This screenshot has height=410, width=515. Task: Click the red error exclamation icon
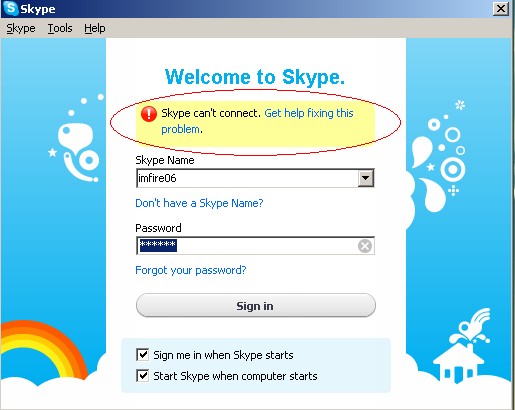(x=149, y=114)
